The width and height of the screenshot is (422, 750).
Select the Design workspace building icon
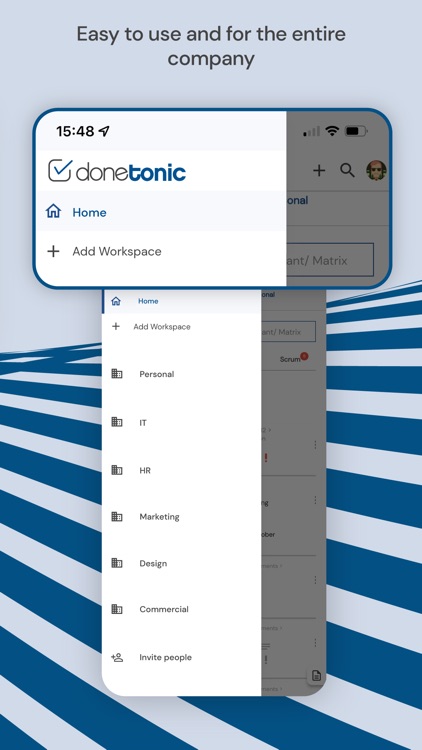(x=117, y=563)
